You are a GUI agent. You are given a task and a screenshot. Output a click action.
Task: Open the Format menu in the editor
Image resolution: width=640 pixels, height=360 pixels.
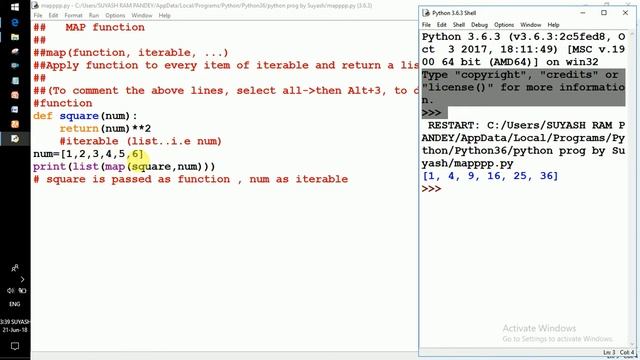73,15
